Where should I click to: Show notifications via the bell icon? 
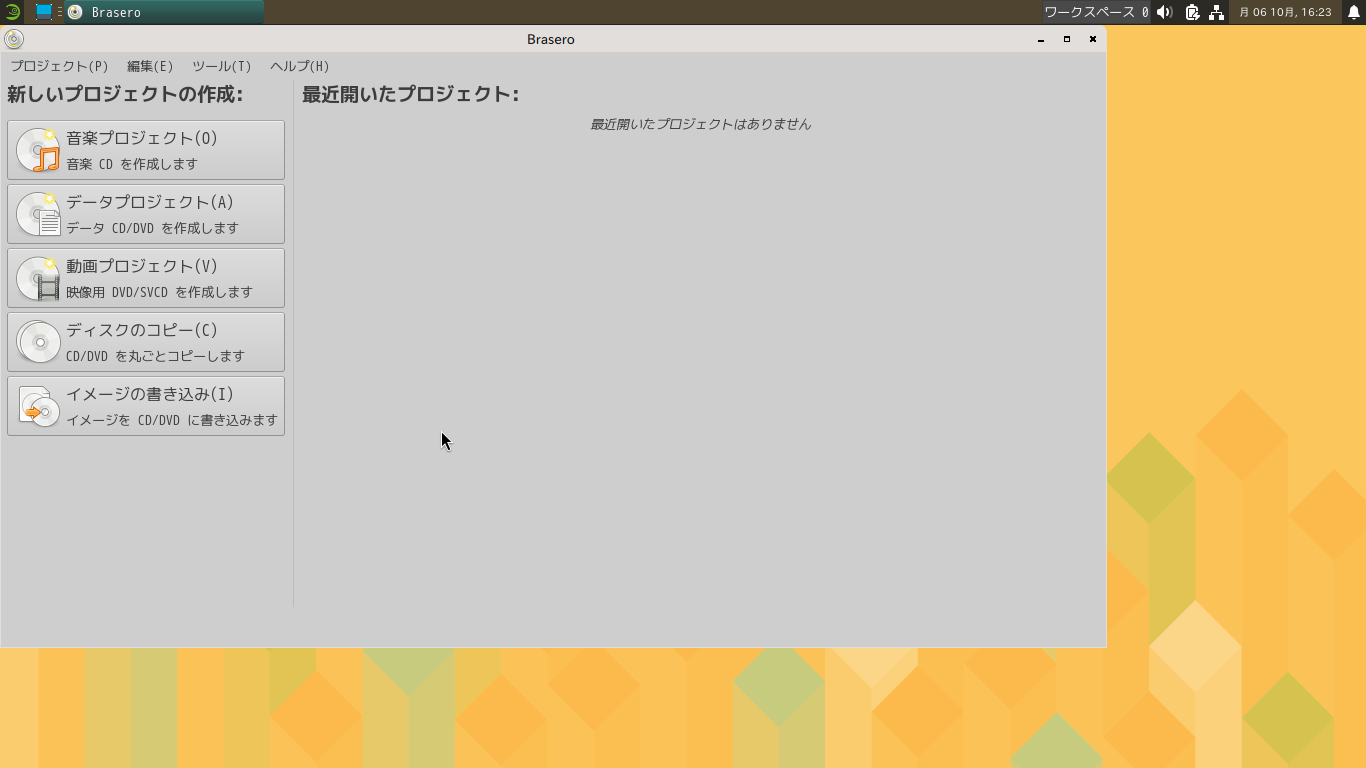pyautogui.click(x=1354, y=12)
